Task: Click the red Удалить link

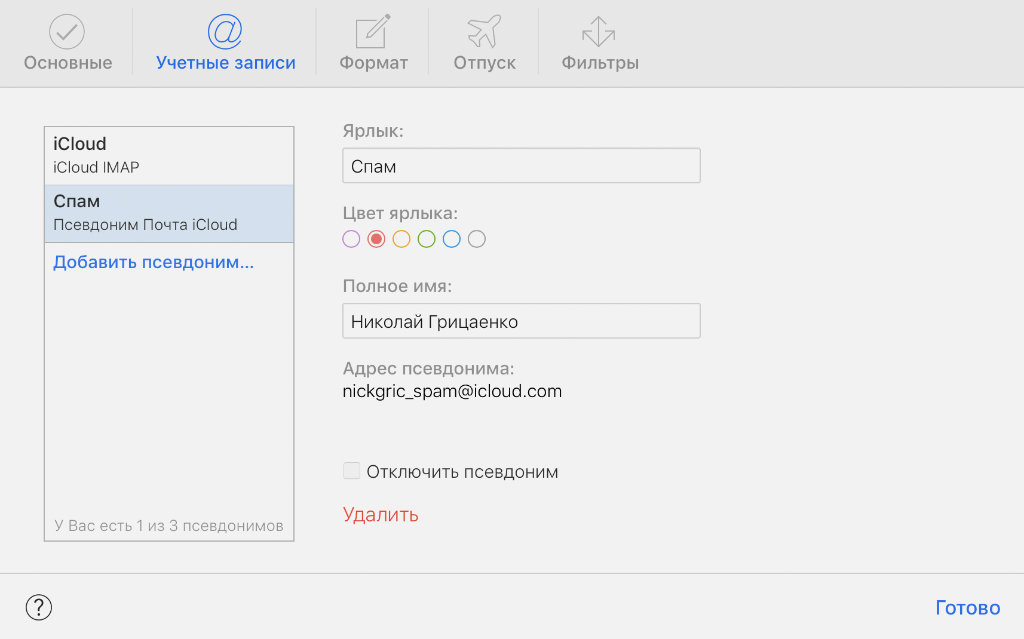Action: pos(380,515)
